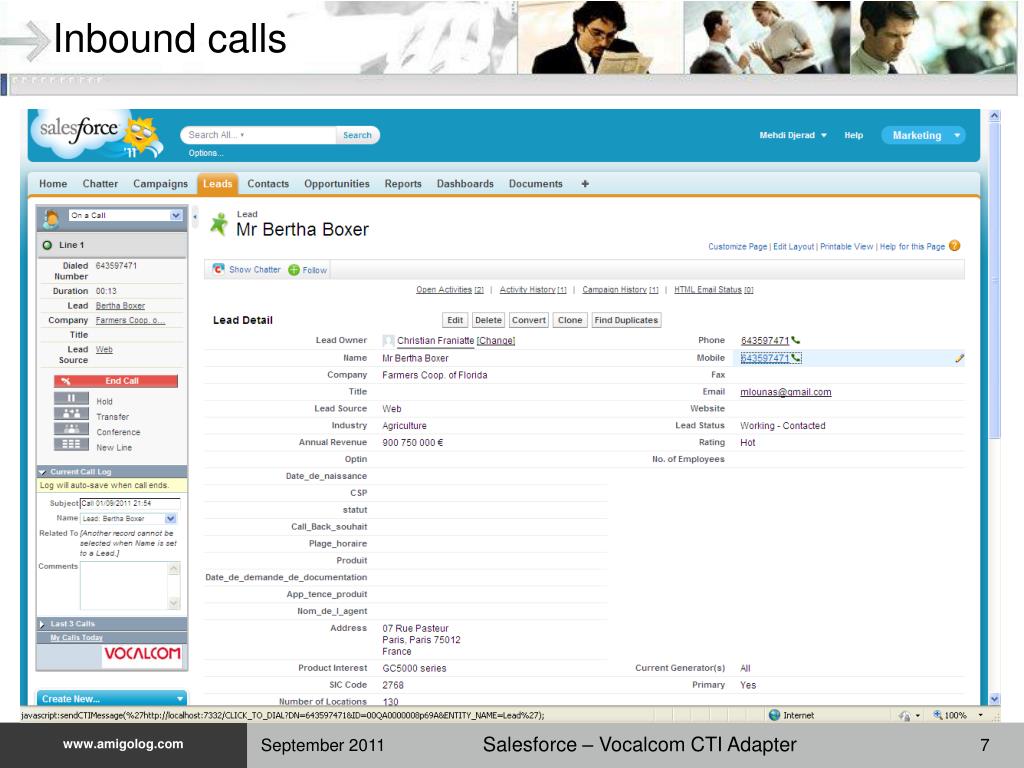
Task: Open the Open Activities related list link
Action: (x=450, y=289)
